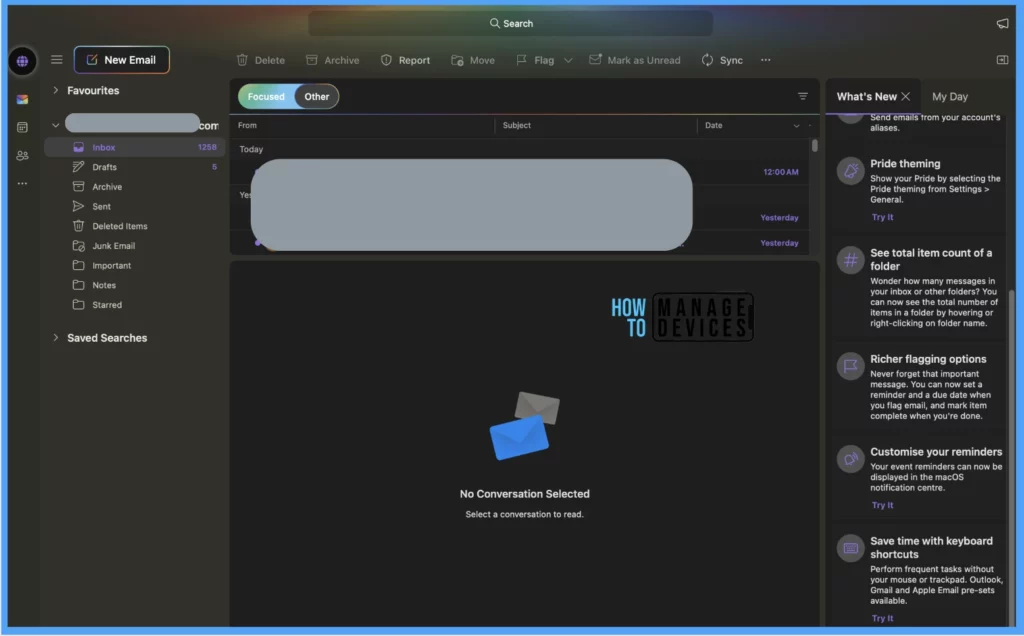Open the Flag options dropdown arrow
Image resolution: width=1024 pixels, height=636 pixels.
[x=568, y=60]
